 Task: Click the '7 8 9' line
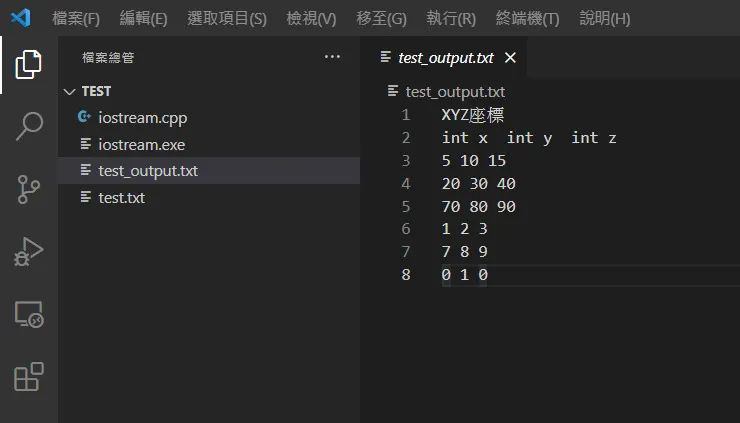[464, 252]
